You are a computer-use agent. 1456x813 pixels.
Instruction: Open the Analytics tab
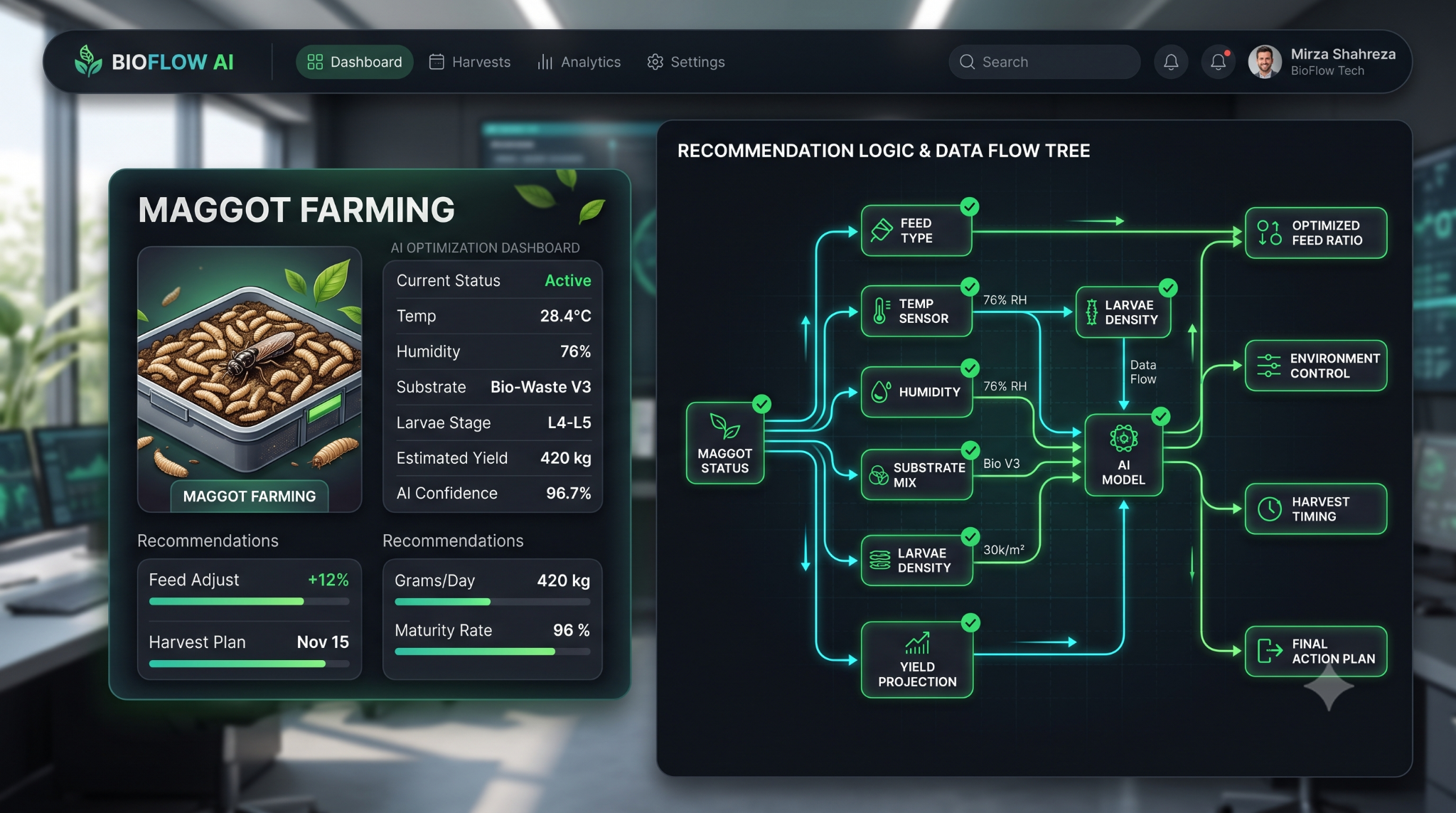[579, 62]
